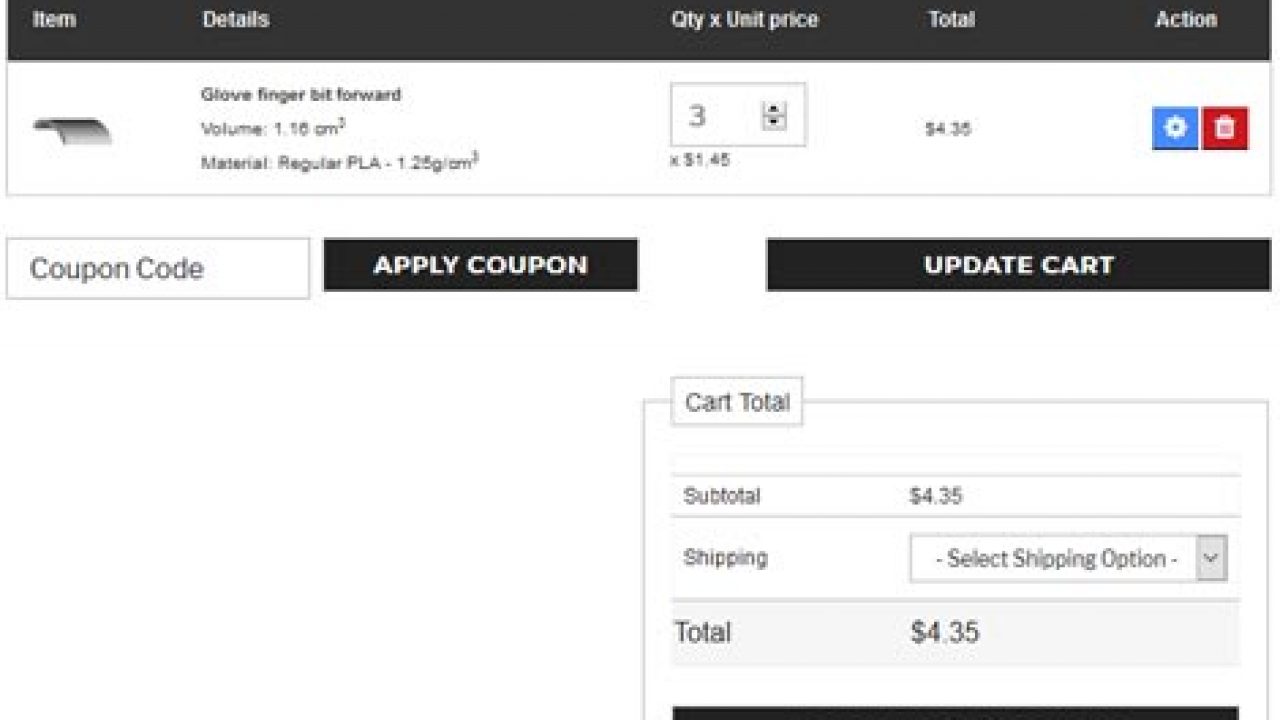Click into the Coupon Code field
Image resolution: width=1280 pixels, height=720 pixels.
[x=158, y=268]
